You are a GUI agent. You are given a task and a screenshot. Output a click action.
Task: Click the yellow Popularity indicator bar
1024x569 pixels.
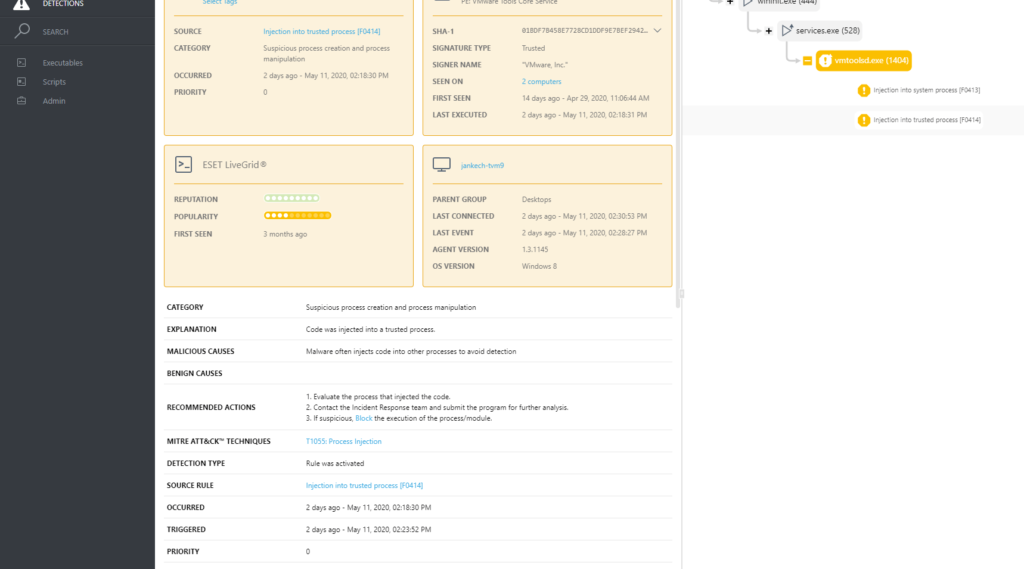(x=297, y=216)
